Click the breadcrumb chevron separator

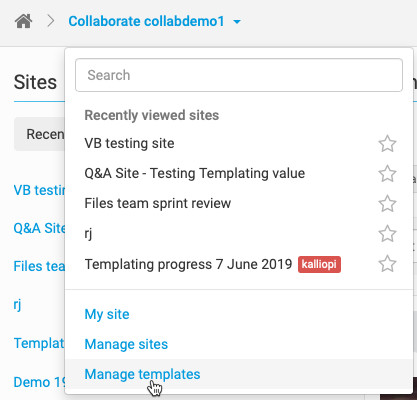[51, 21]
